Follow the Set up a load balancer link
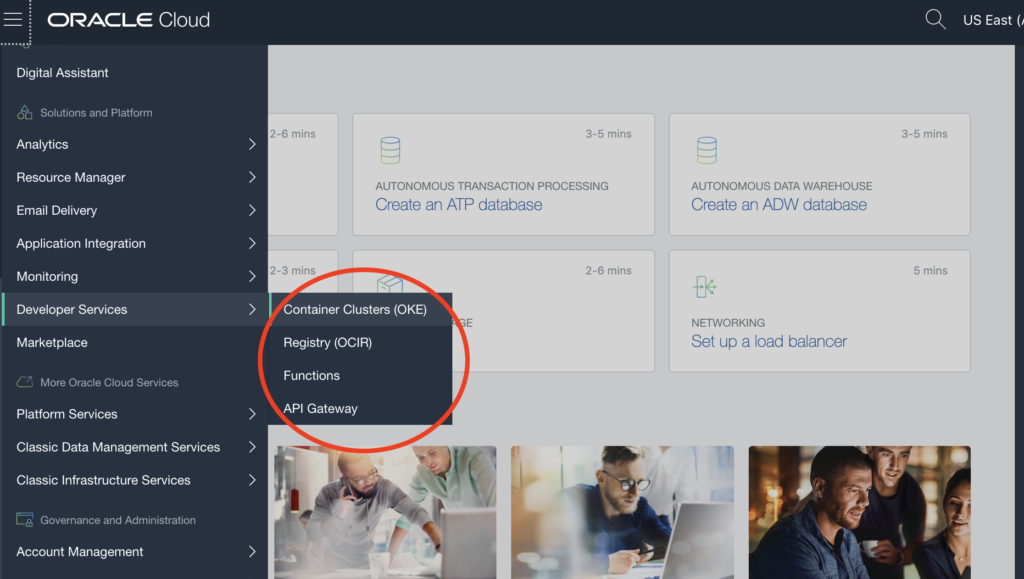1024x579 pixels. point(769,342)
